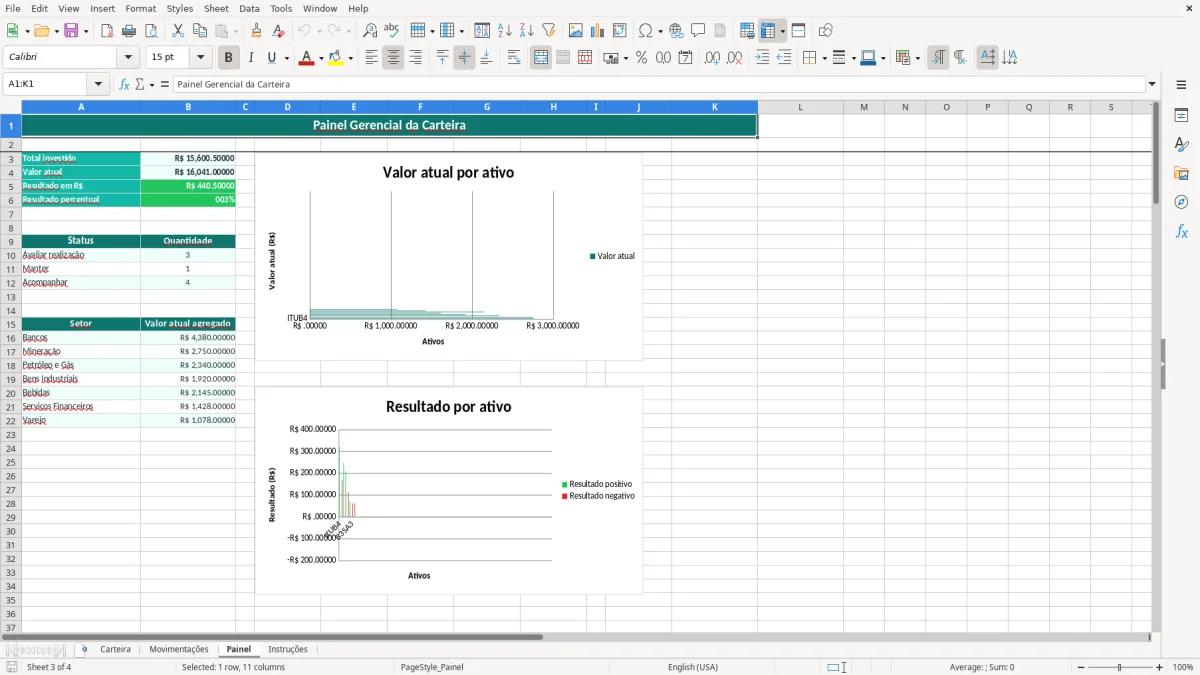Open the Function Wizard next to the Name Box
The image size is (1200, 675).
click(x=125, y=85)
